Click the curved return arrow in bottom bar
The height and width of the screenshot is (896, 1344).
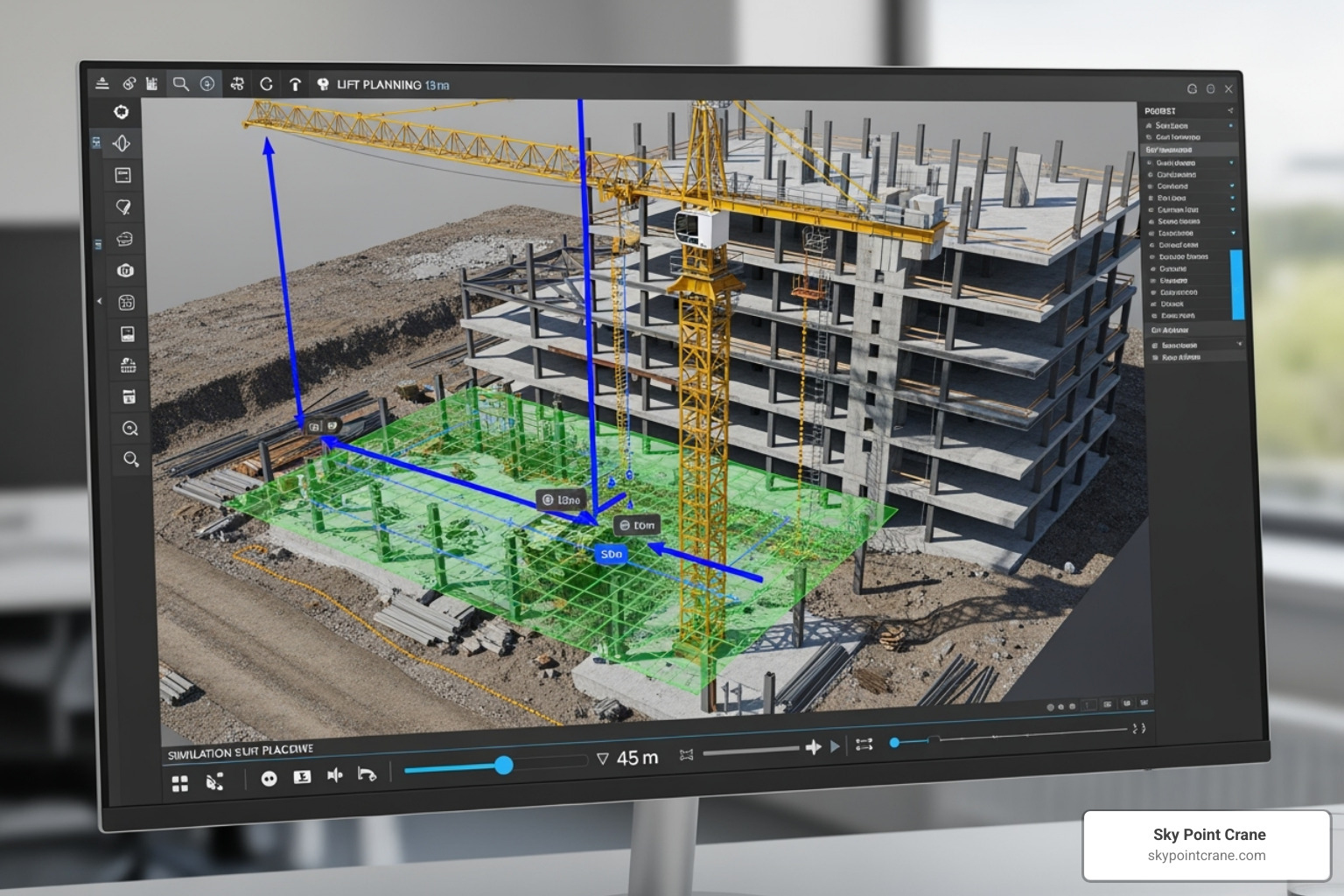coord(367,773)
